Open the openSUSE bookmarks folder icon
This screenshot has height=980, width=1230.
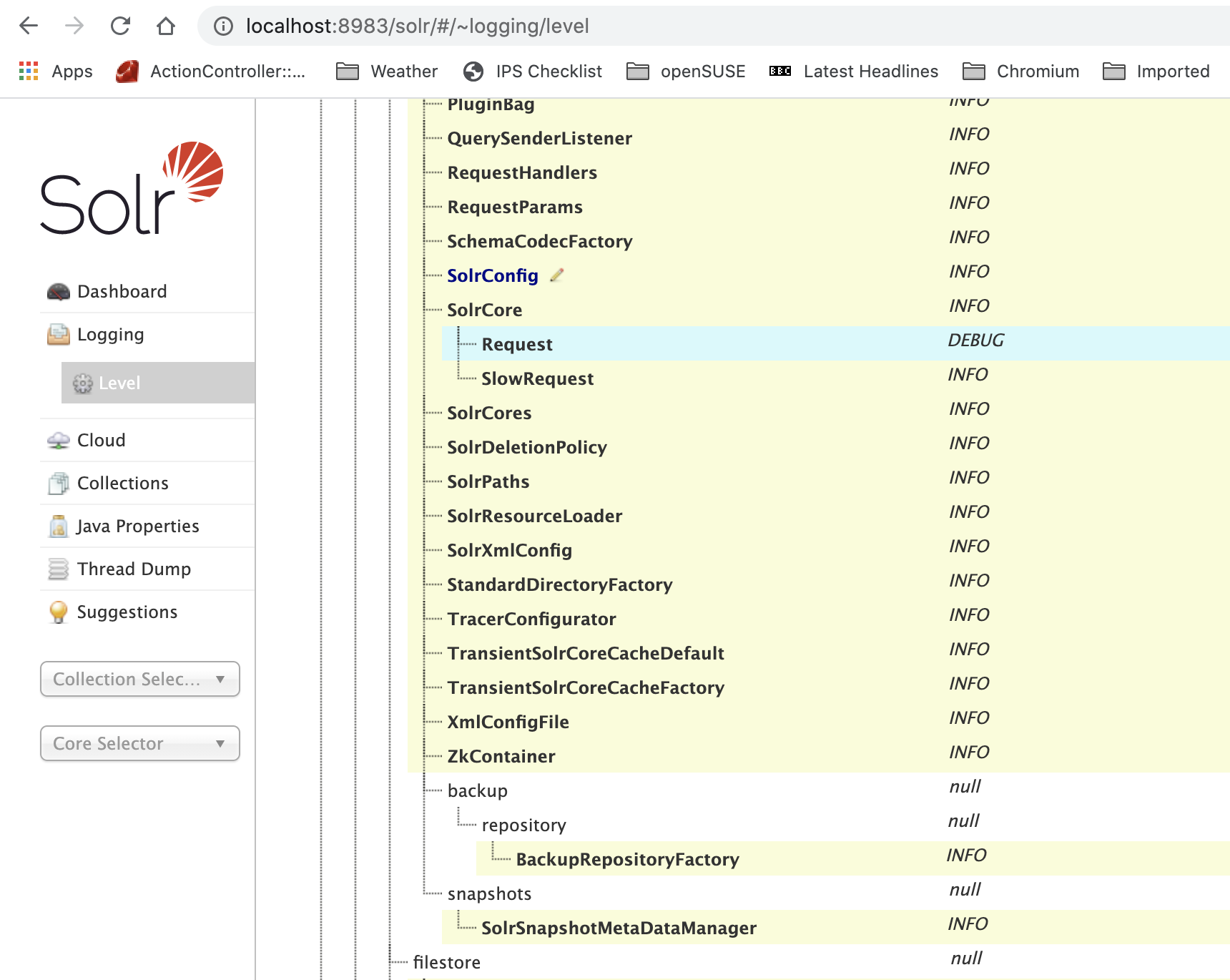pyautogui.click(x=638, y=71)
